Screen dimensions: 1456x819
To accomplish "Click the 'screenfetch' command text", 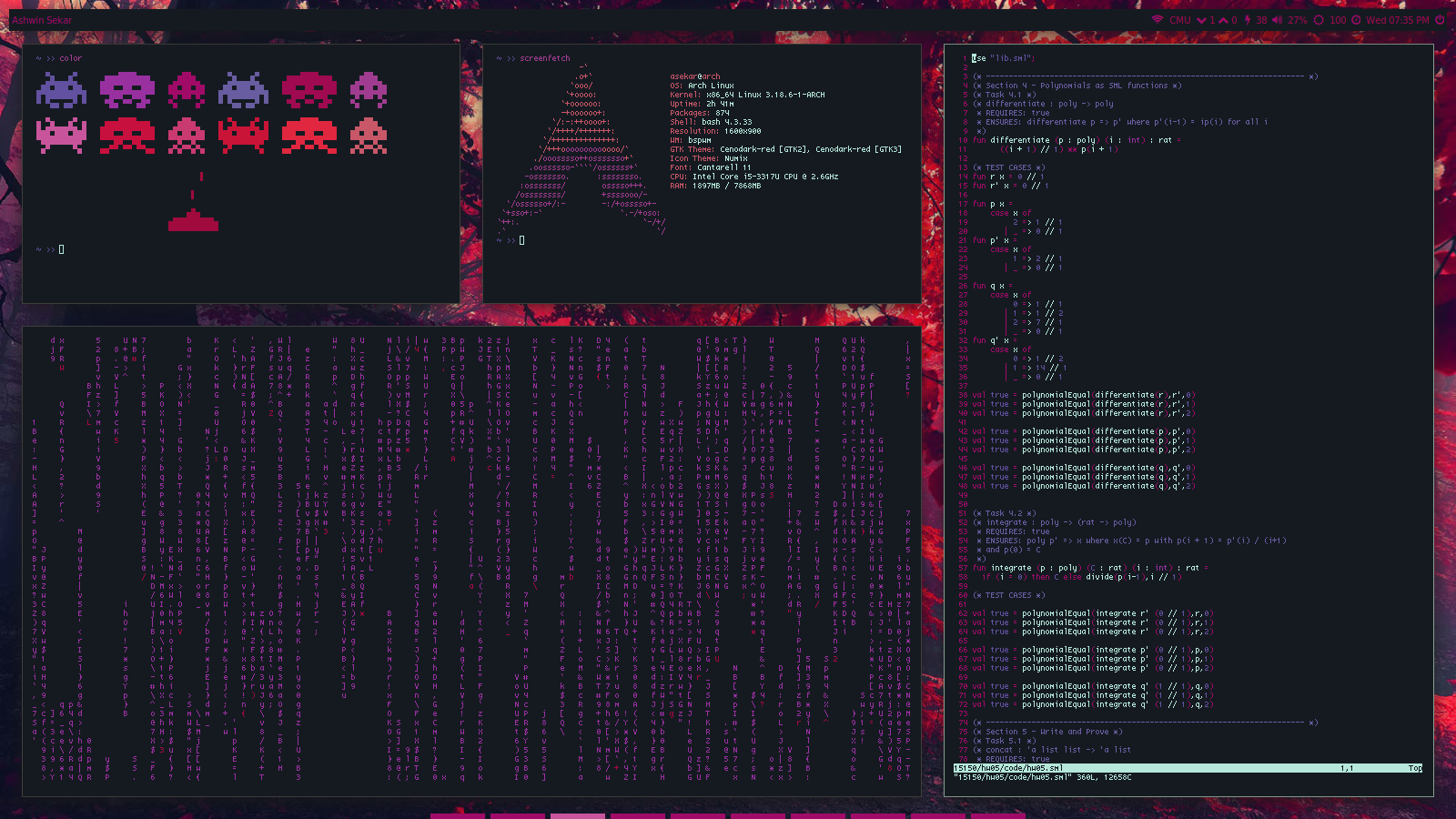I will point(545,58).
